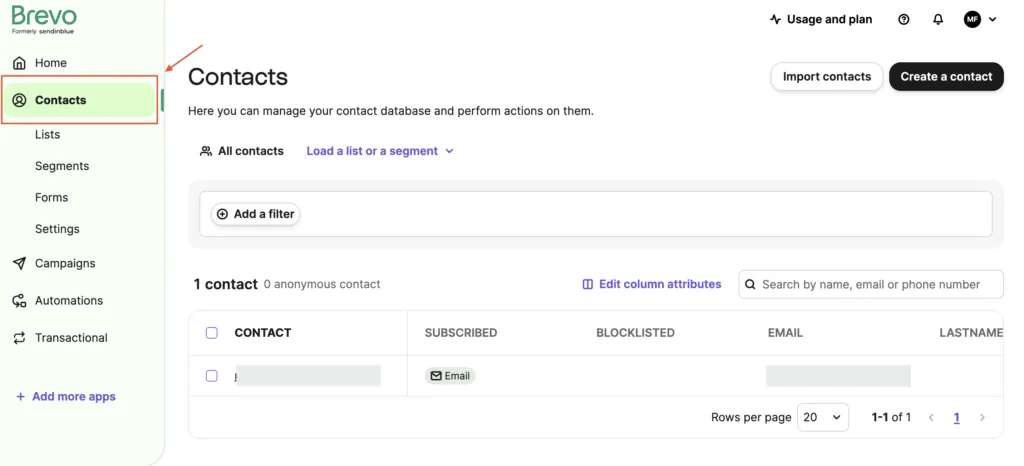This screenshot has height=466, width=1024.
Task: Tick the select-all checkbox beside CONTACT header
Action: tap(212, 333)
